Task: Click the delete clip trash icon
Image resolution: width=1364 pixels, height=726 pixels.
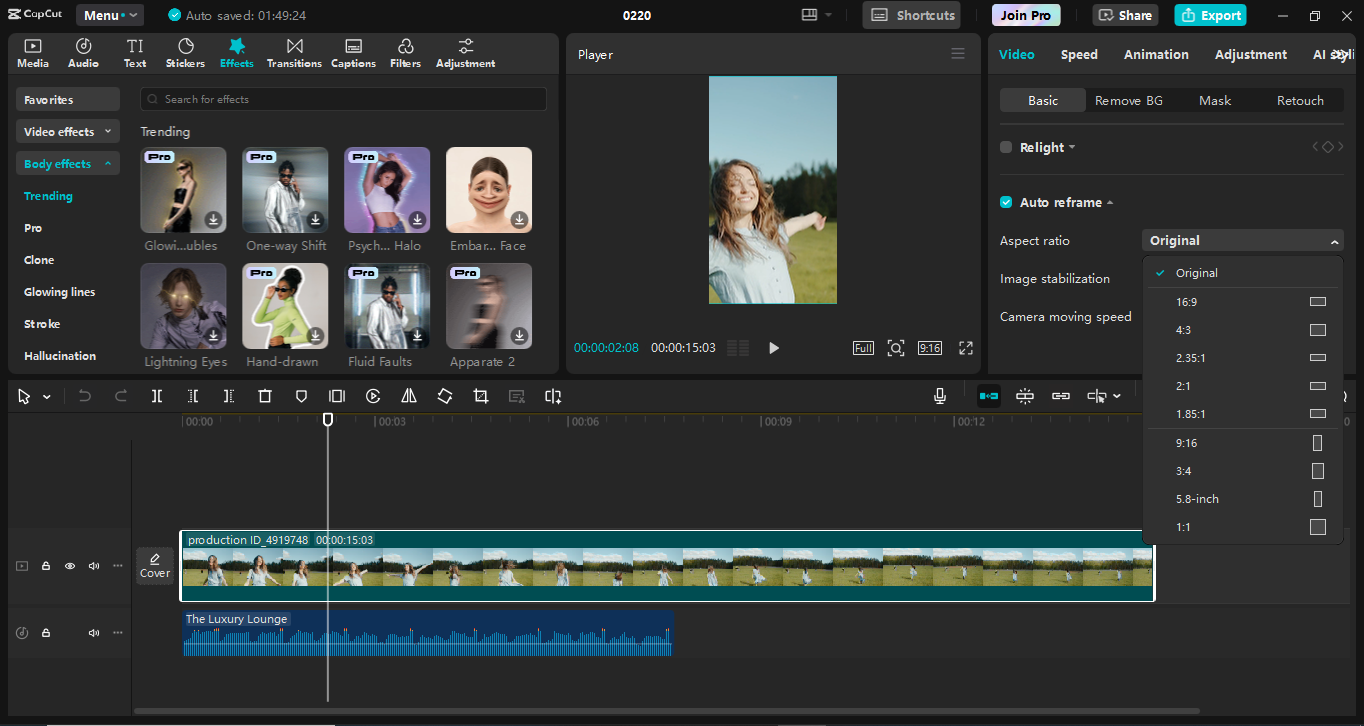Action: (x=265, y=396)
